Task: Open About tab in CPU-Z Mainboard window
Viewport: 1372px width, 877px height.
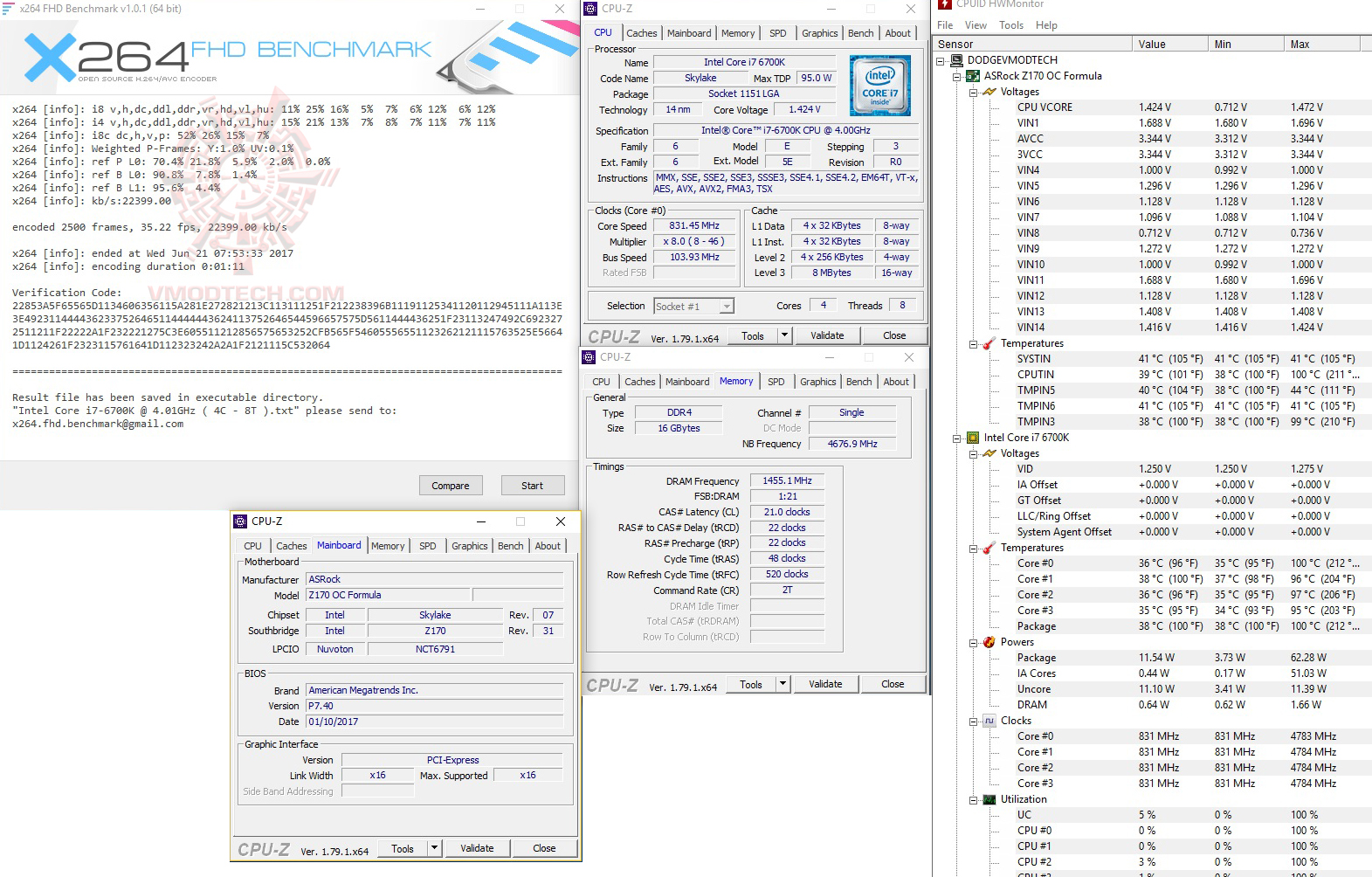Action: coord(548,546)
